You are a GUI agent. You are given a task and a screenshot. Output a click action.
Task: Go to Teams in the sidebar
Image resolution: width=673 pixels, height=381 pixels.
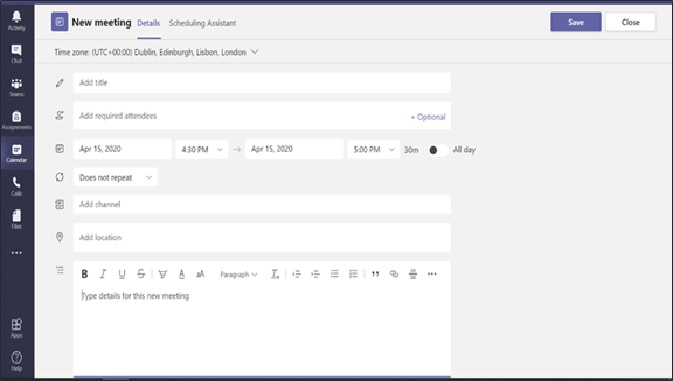16,87
